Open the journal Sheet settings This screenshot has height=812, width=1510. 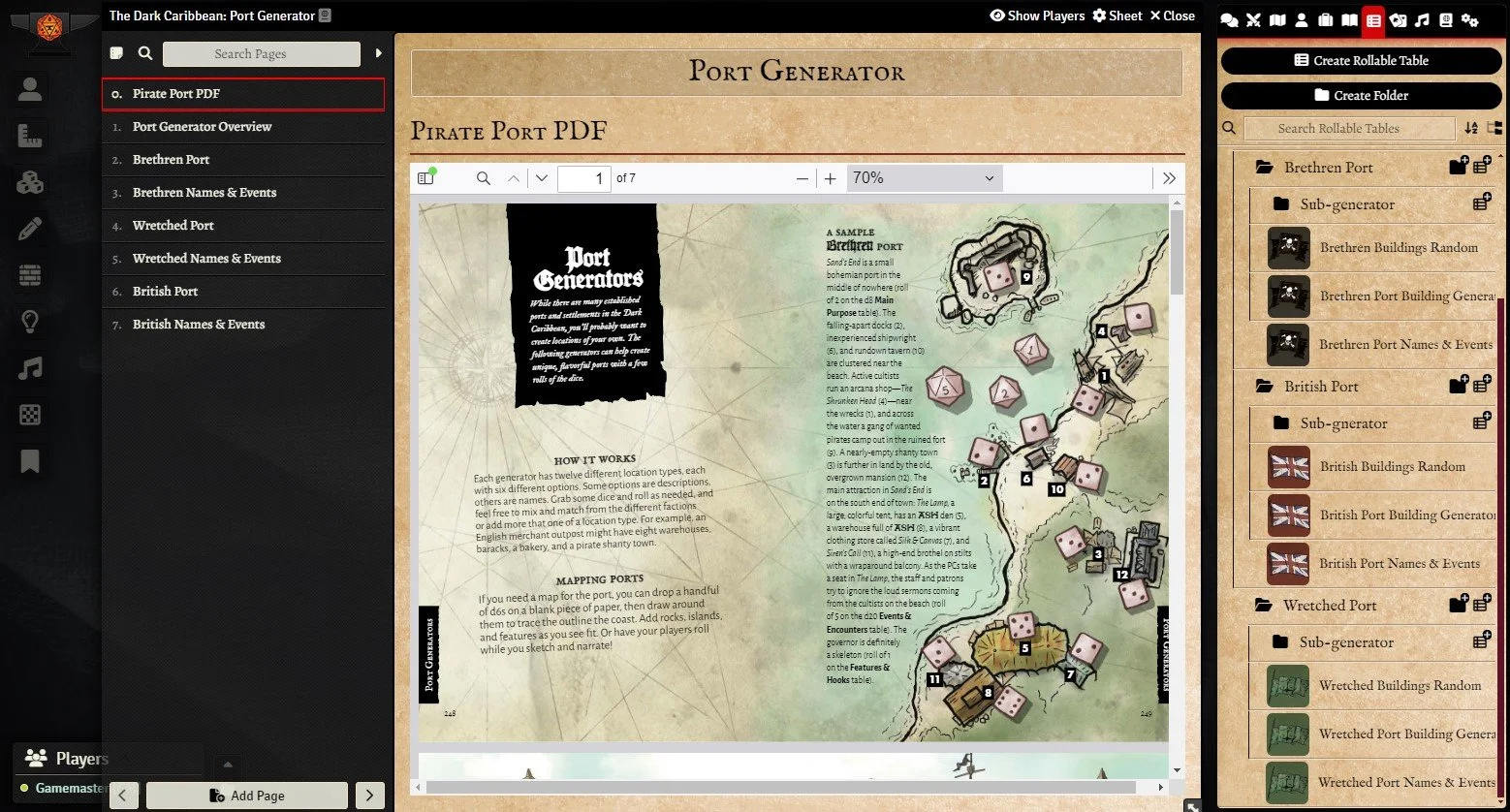point(1117,16)
